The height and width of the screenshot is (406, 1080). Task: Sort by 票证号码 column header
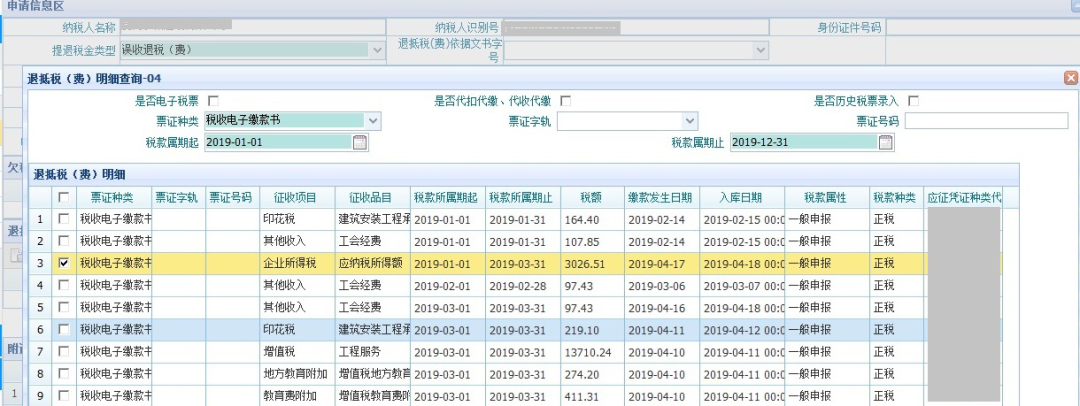click(232, 198)
